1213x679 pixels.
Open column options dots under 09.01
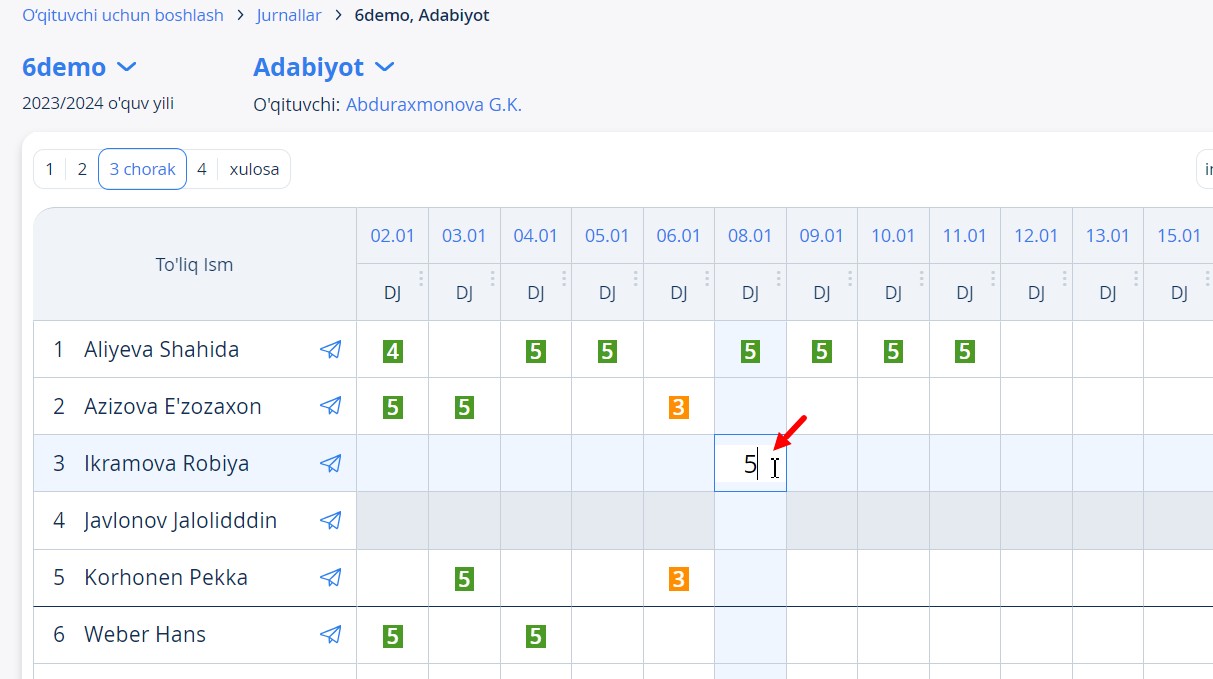[x=851, y=278]
